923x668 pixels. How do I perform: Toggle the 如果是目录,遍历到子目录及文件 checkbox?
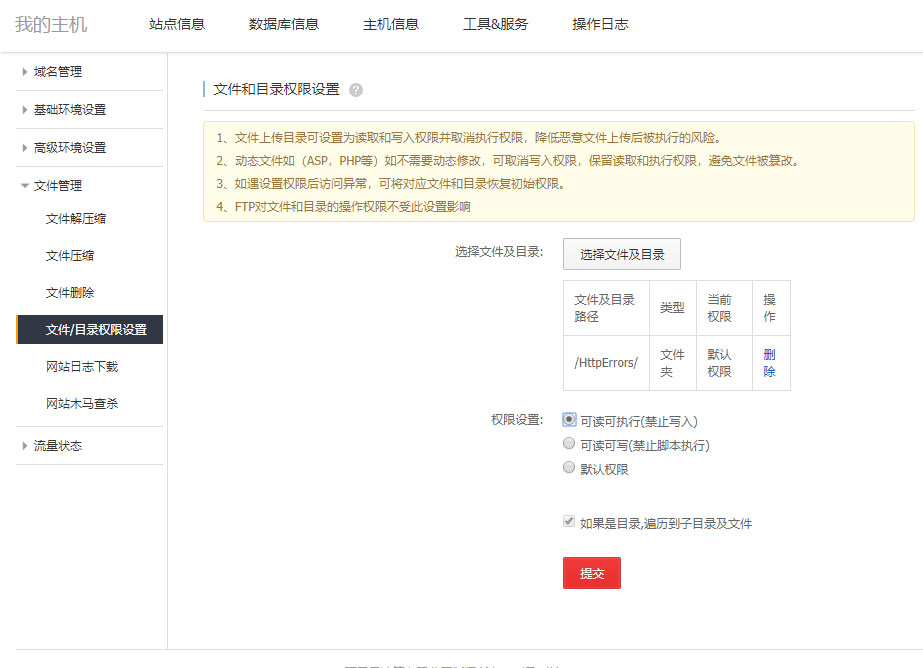(x=570, y=522)
